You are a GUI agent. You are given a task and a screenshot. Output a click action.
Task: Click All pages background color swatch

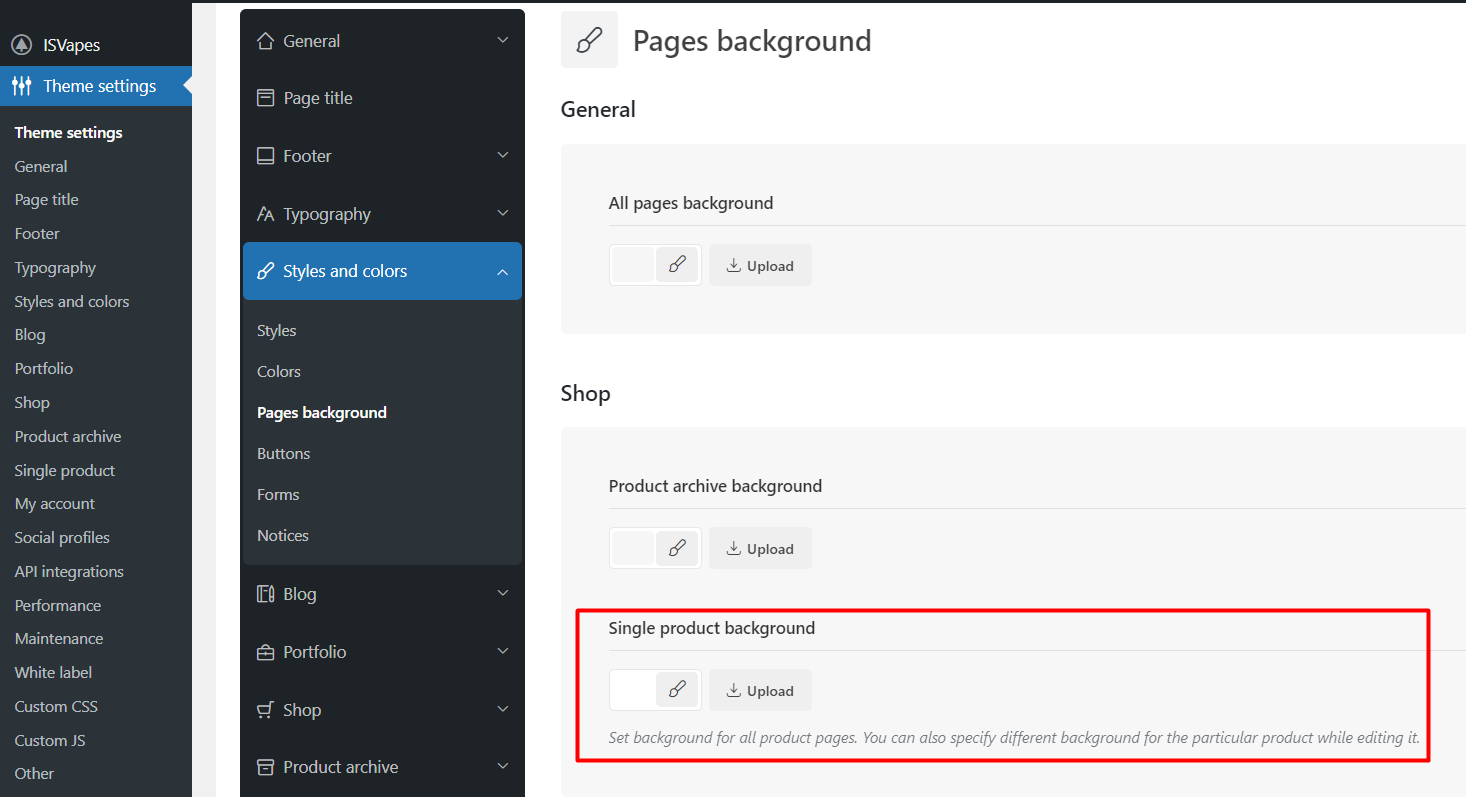[633, 265]
